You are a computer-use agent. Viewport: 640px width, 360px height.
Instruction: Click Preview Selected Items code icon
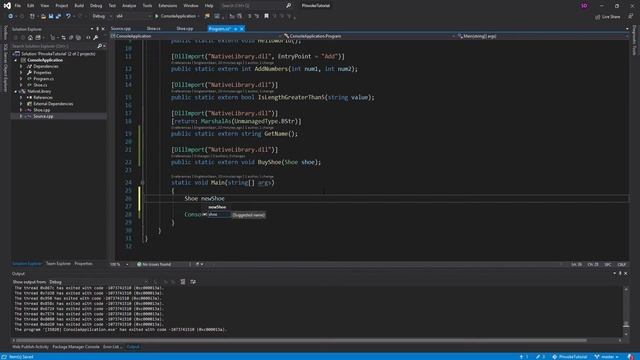(88, 38)
